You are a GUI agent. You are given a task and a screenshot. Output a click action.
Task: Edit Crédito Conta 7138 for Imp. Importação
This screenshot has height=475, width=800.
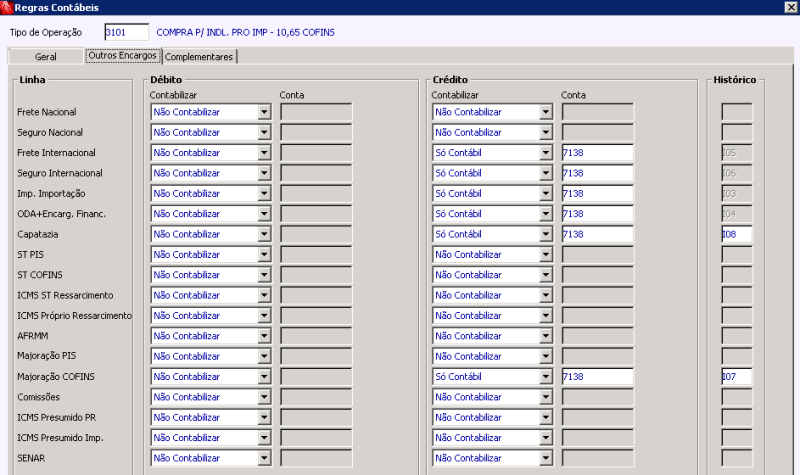(597, 194)
